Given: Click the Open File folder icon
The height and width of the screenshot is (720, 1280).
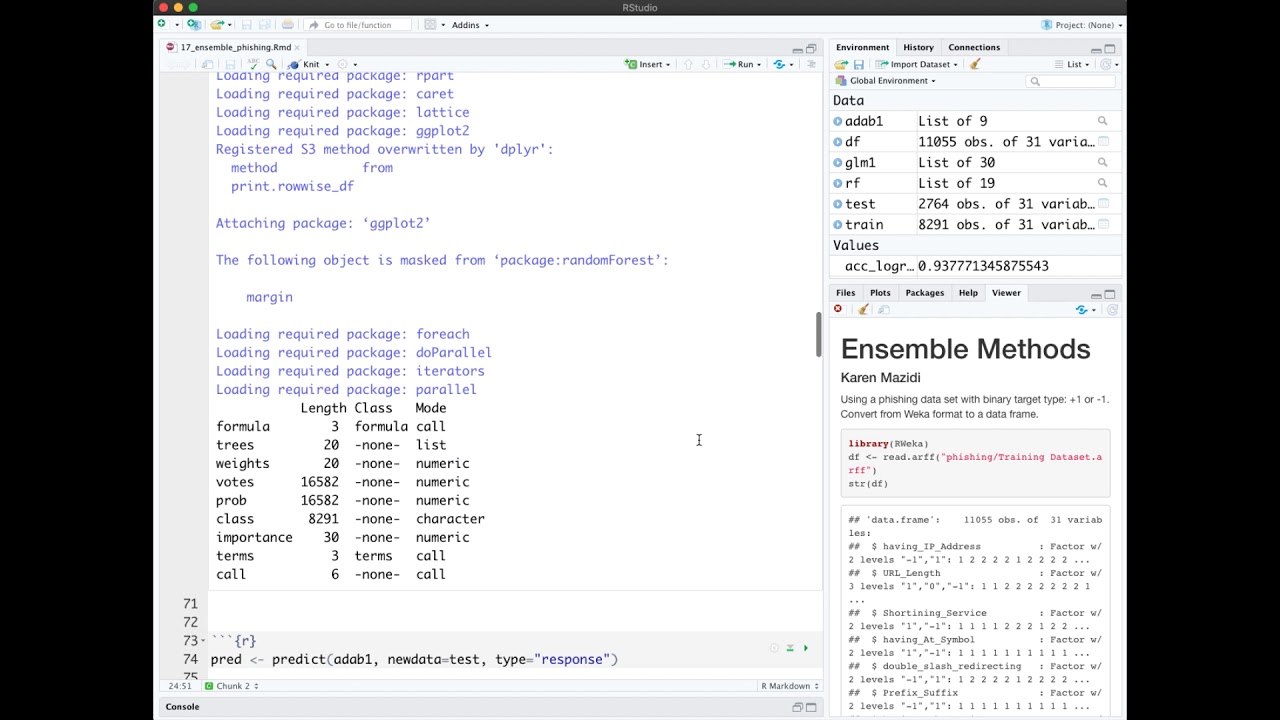Looking at the screenshot, I should pyautogui.click(x=216, y=25).
